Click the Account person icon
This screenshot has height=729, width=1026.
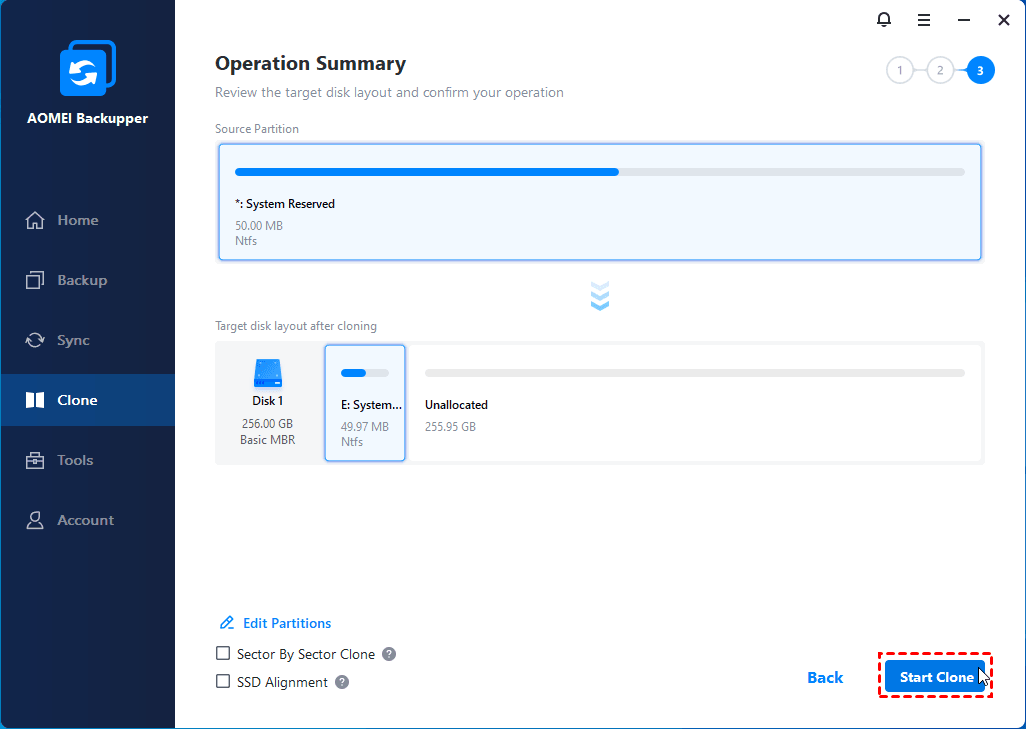35,520
